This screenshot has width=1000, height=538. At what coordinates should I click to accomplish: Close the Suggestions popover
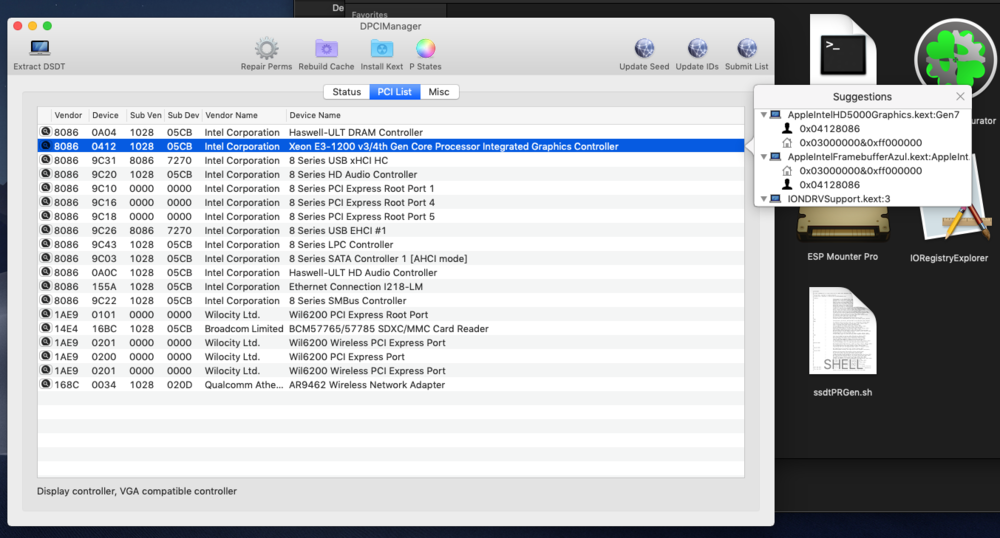tap(960, 96)
